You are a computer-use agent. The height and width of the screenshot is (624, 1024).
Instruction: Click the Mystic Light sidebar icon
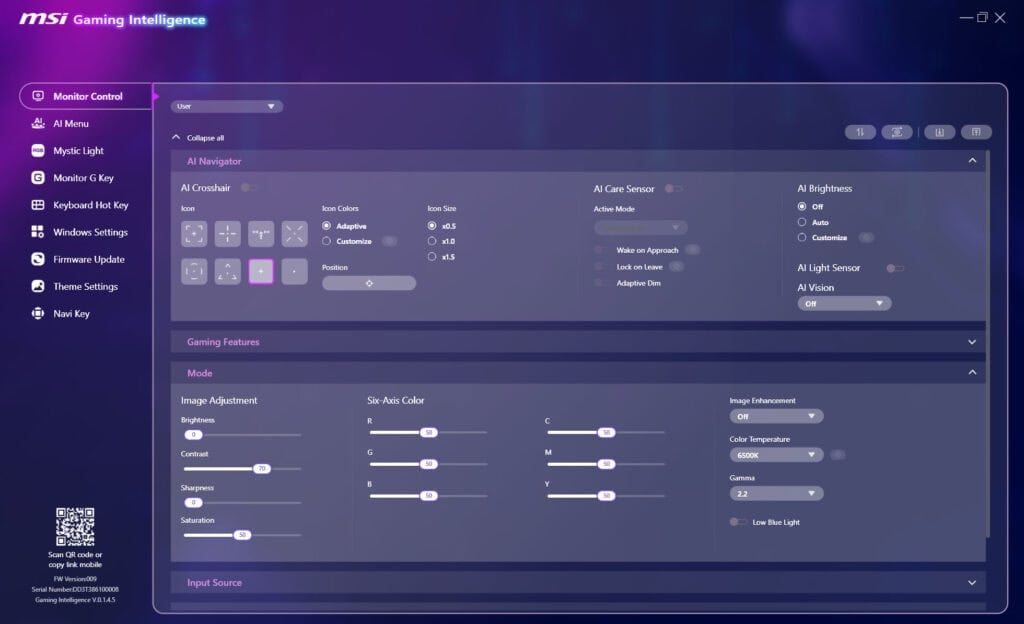click(x=38, y=151)
